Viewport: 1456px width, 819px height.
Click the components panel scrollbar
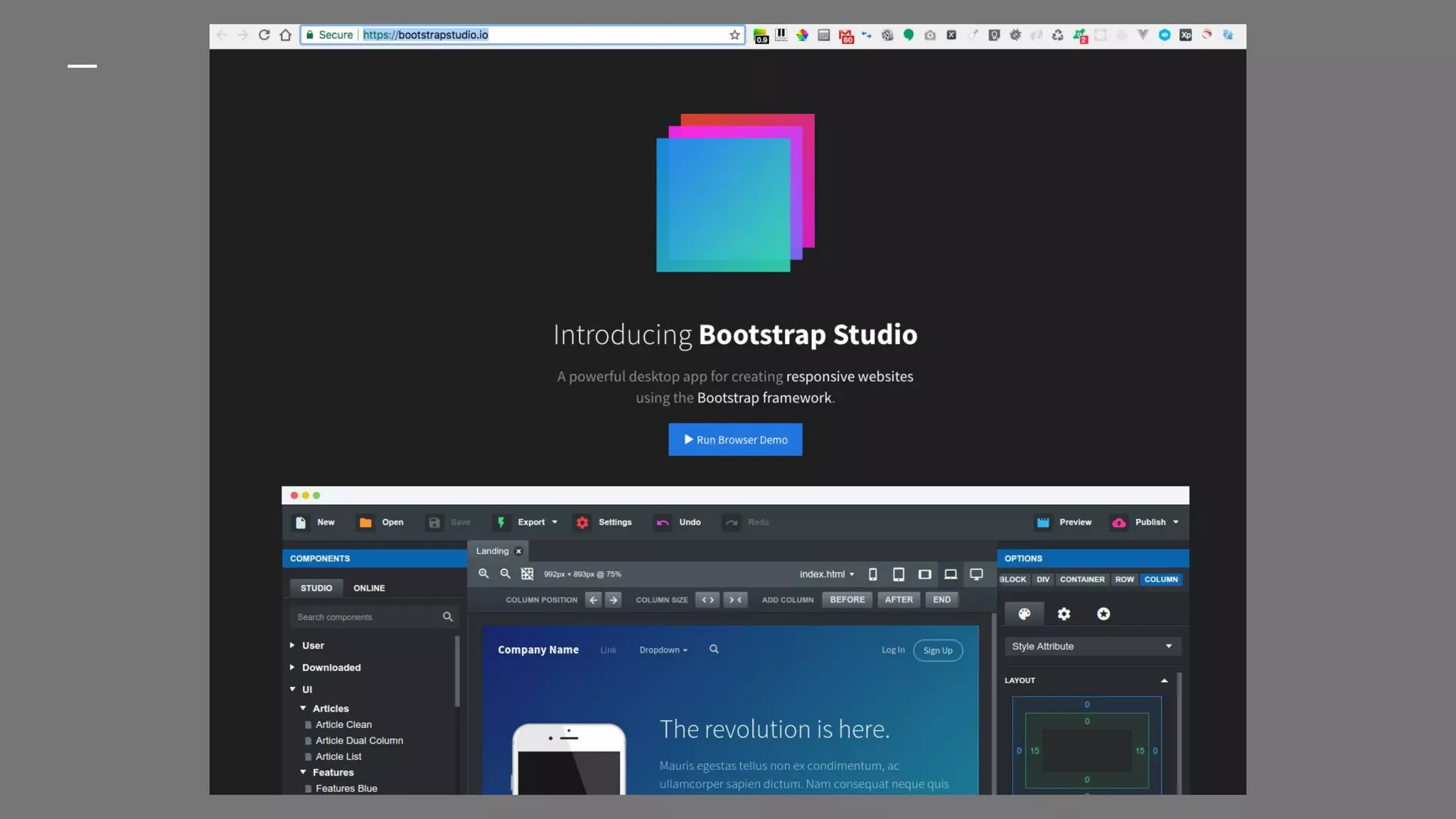(x=457, y=672)
